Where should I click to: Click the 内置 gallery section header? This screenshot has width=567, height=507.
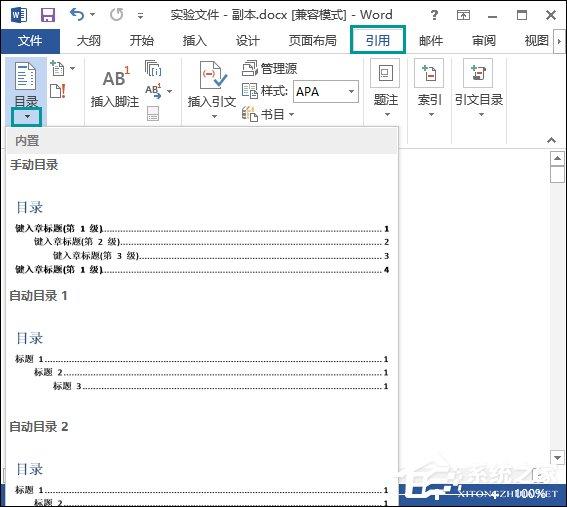(202, 141)
